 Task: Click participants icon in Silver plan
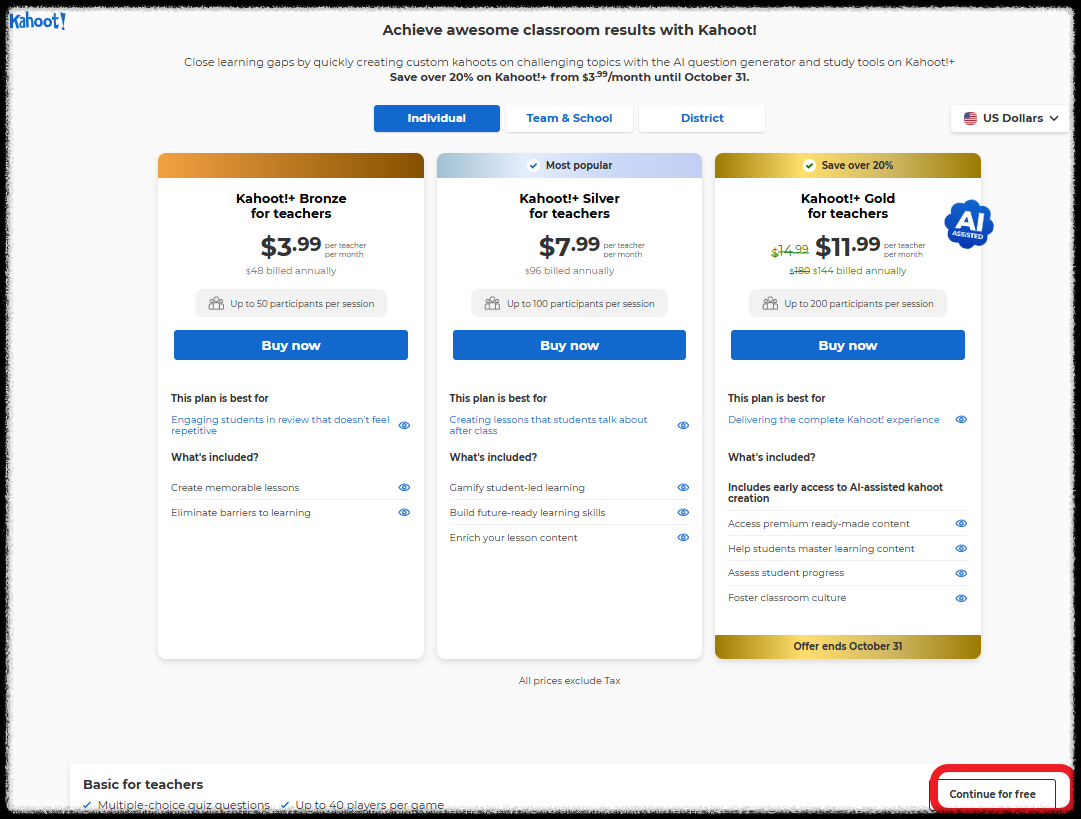[492, 303]
